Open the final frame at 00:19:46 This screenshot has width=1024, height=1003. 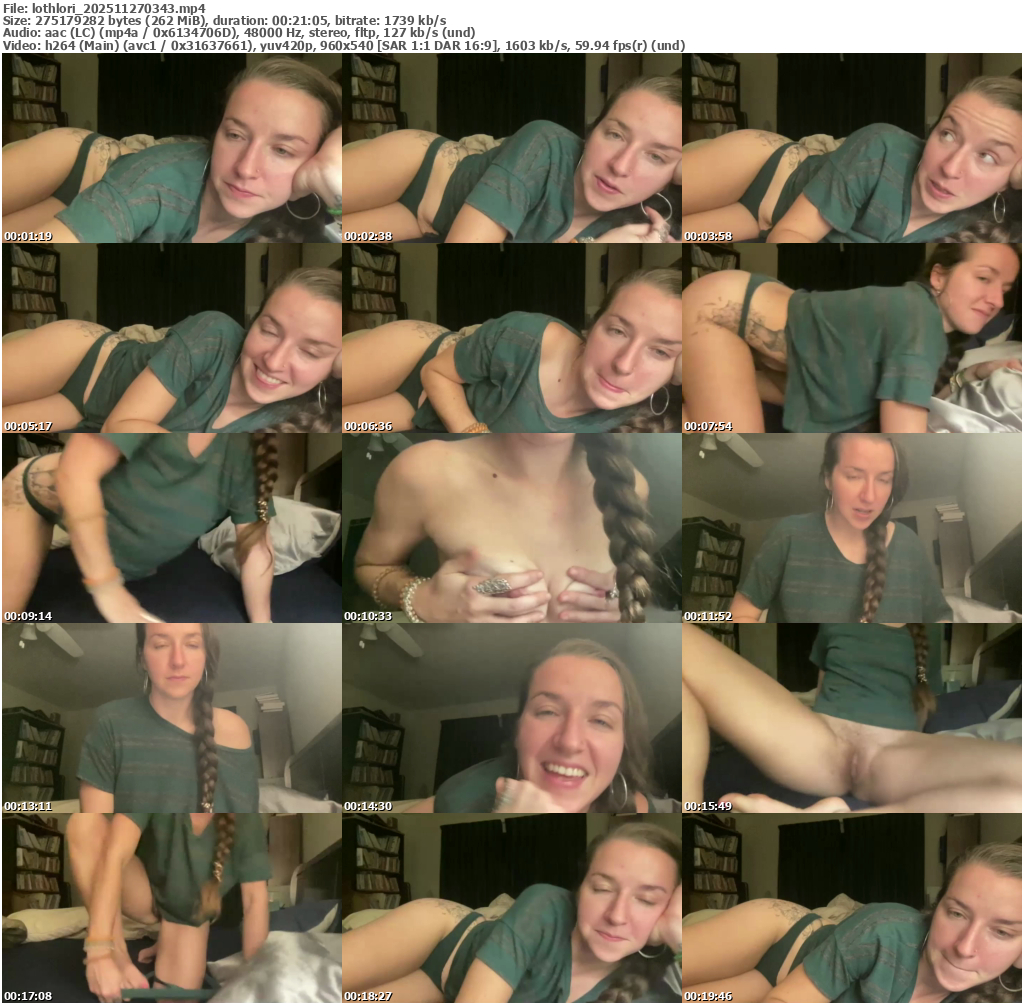pos(851,908)
